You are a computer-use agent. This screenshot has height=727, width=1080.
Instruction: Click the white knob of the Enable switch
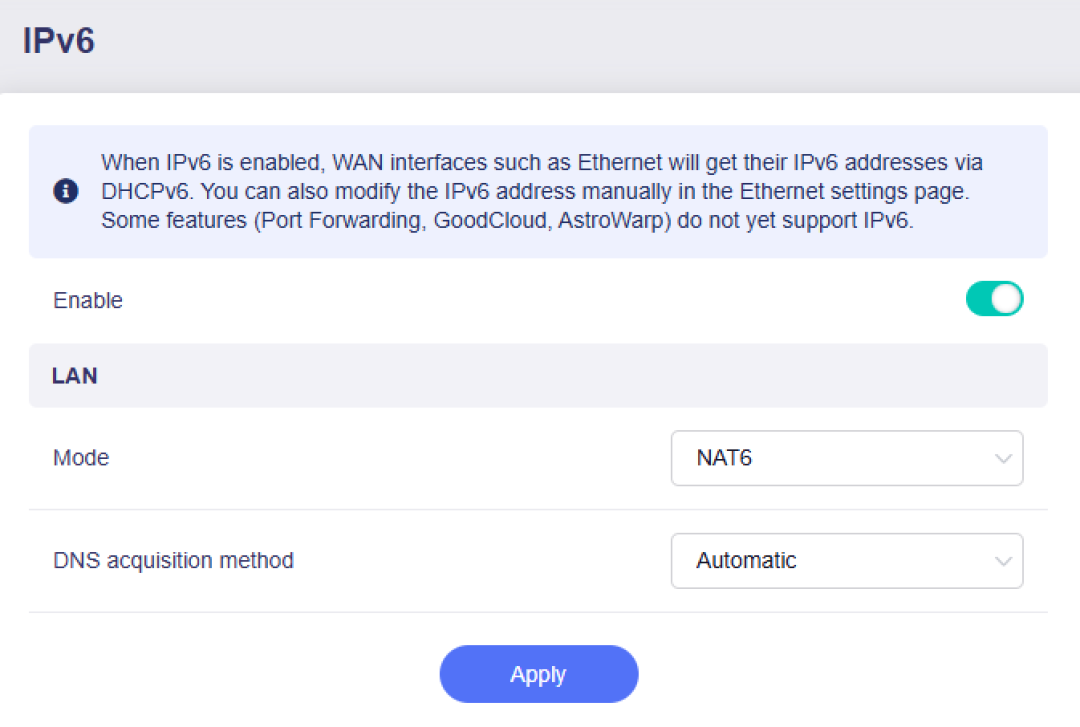pos(1006,299)
